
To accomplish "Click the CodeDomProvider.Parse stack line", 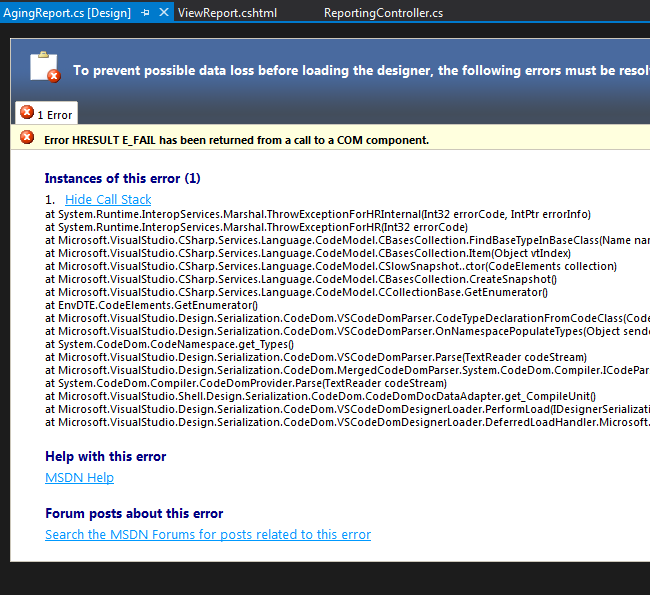I will tap(246, 384).
